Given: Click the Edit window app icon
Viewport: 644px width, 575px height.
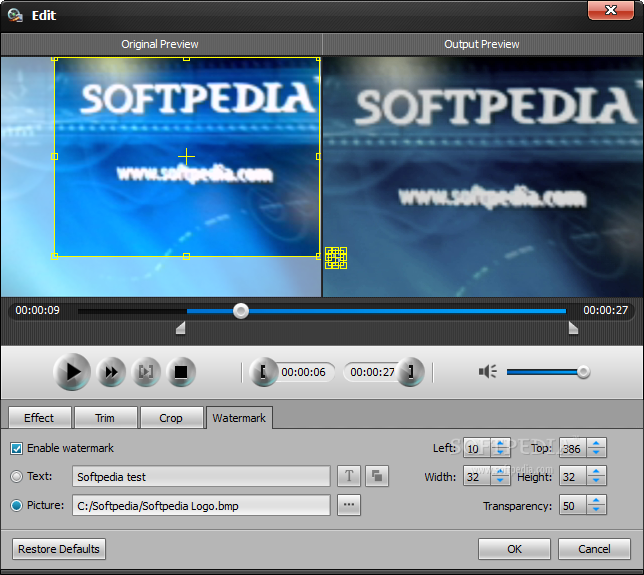Looking at the screenshot, I should click(x=15, y=16).
